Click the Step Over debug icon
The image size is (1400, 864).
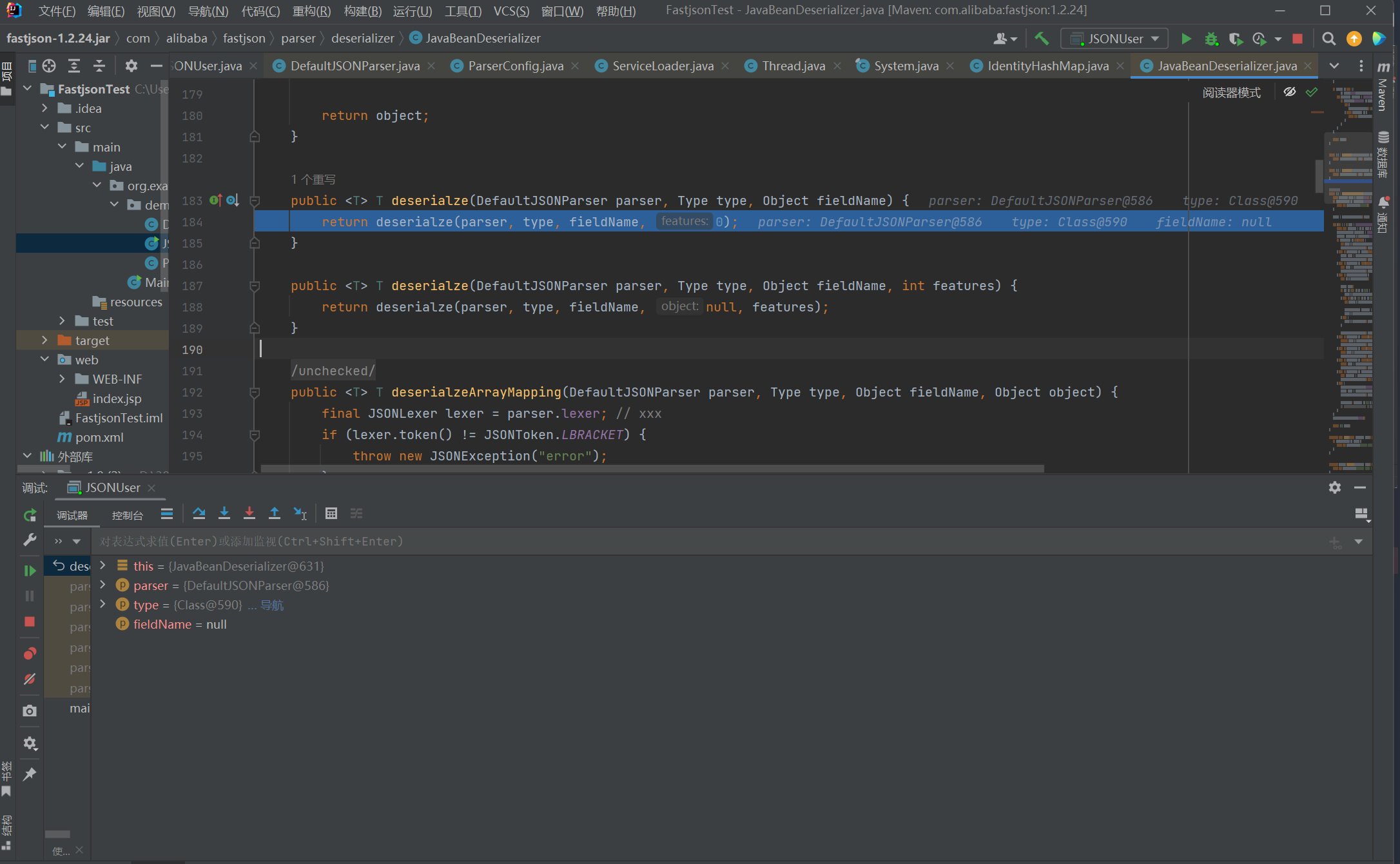[x=199, y=513]
